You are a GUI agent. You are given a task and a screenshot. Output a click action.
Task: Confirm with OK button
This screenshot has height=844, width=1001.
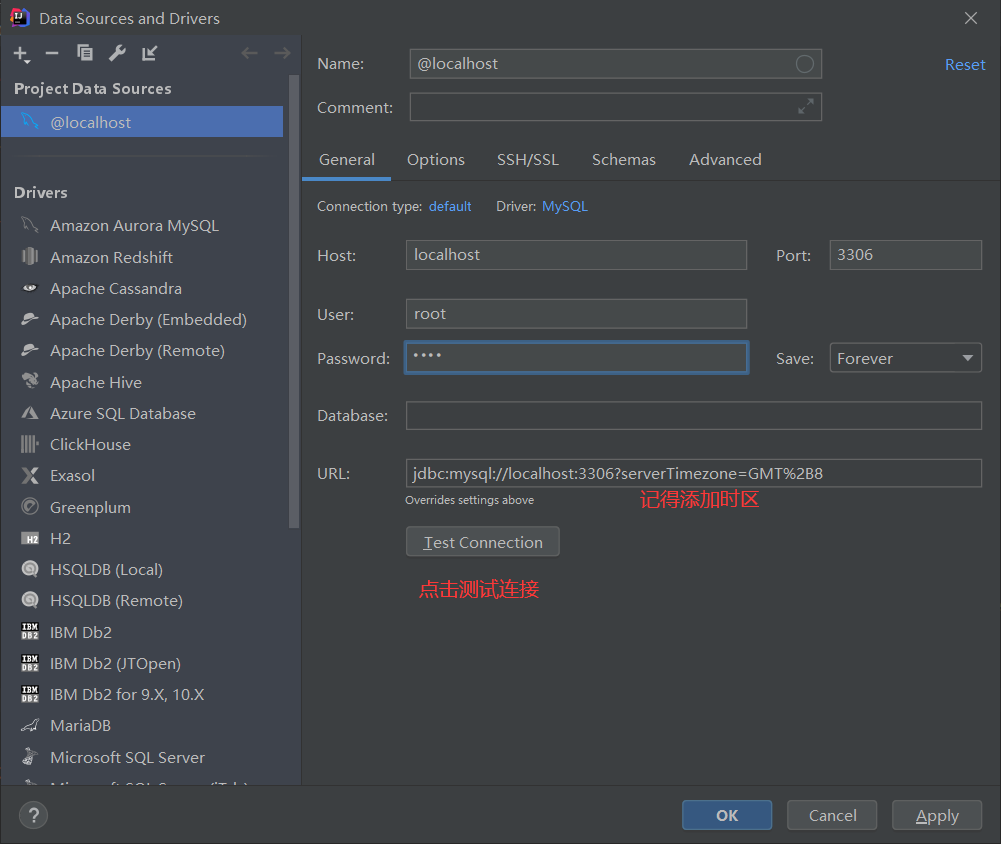(x=726, y=815)
